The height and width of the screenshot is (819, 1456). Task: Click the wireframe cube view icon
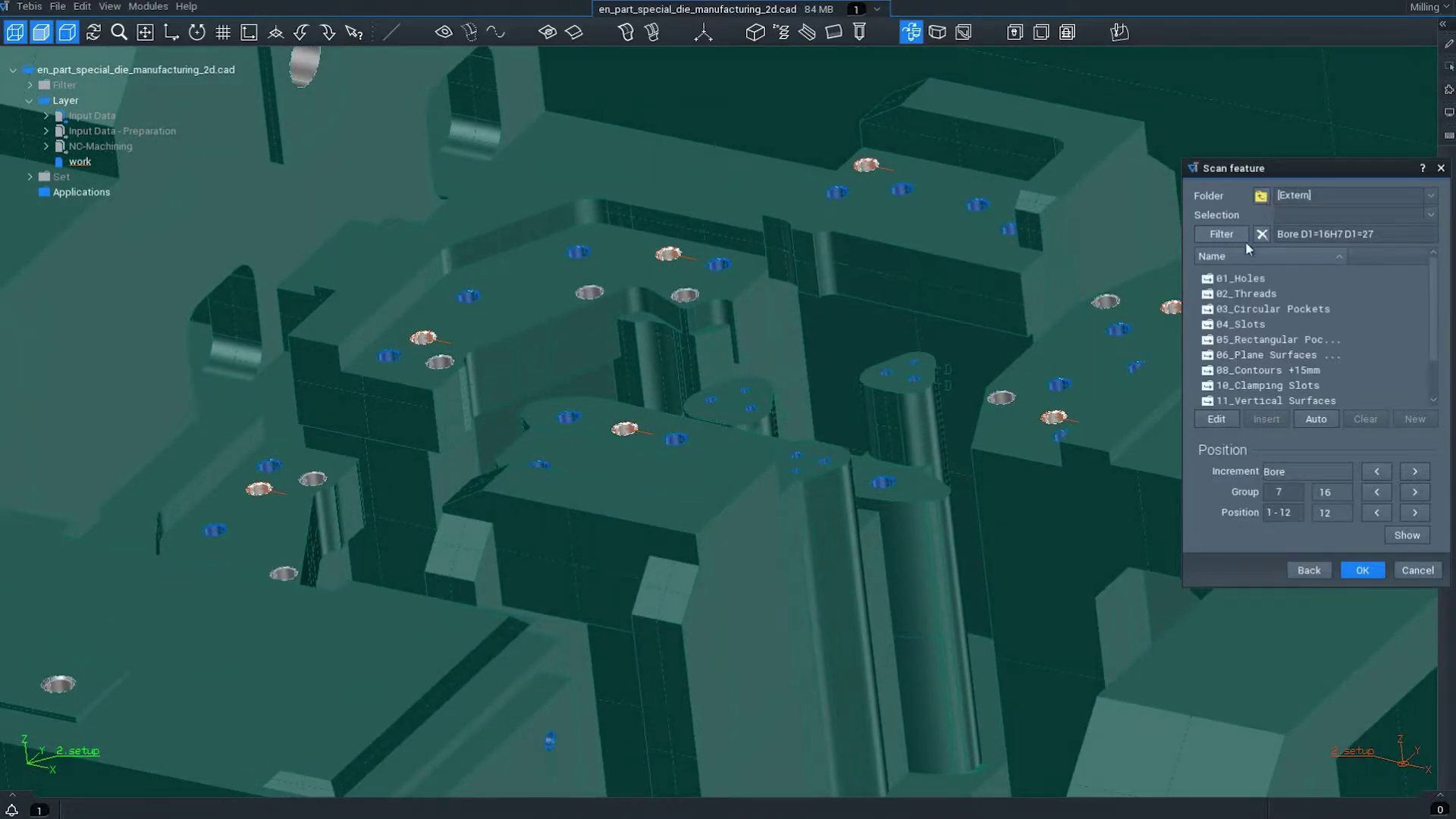point(15,32)
